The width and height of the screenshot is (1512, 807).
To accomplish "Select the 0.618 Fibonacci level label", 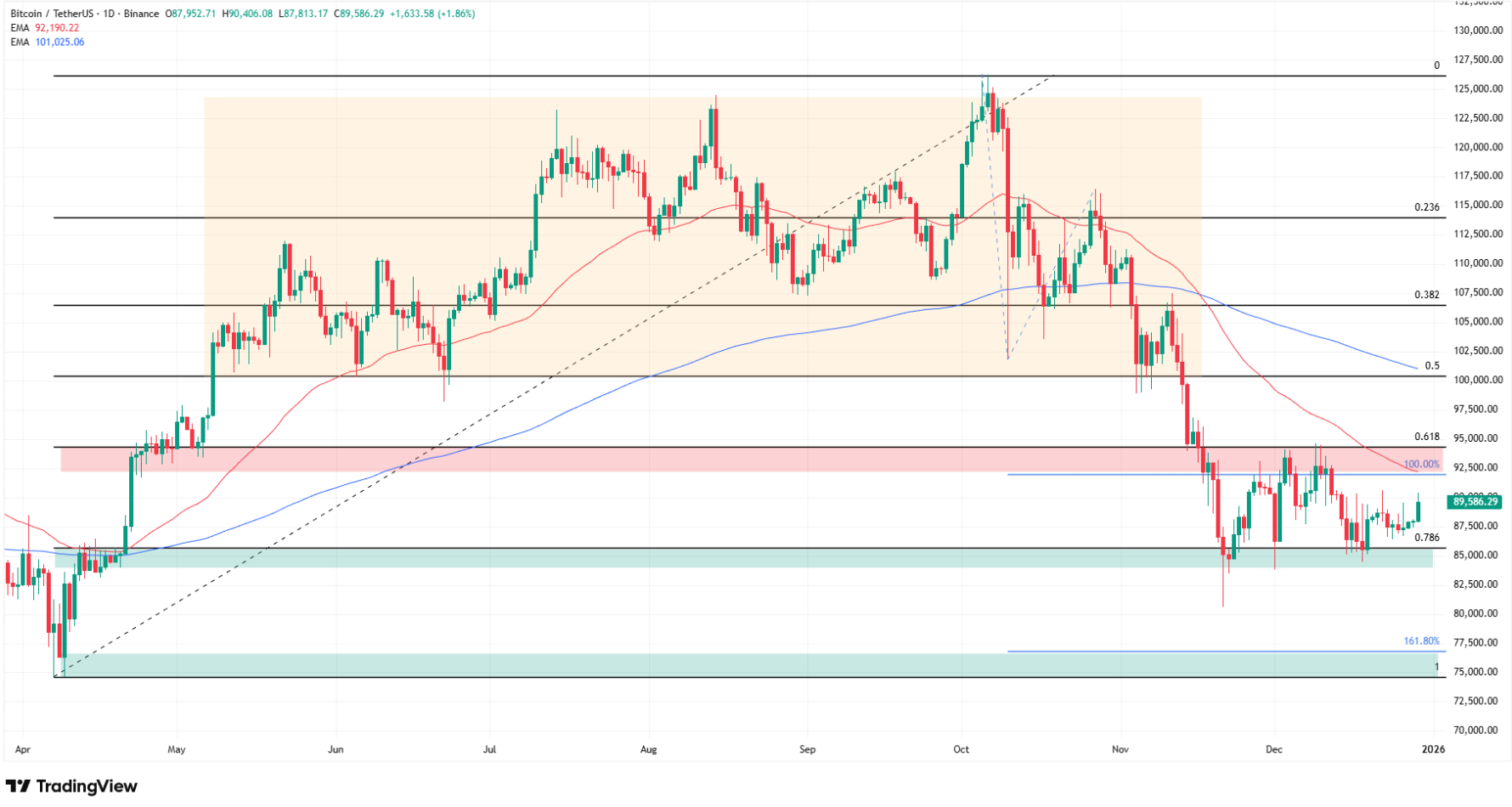I will [x=1429, y=436].
